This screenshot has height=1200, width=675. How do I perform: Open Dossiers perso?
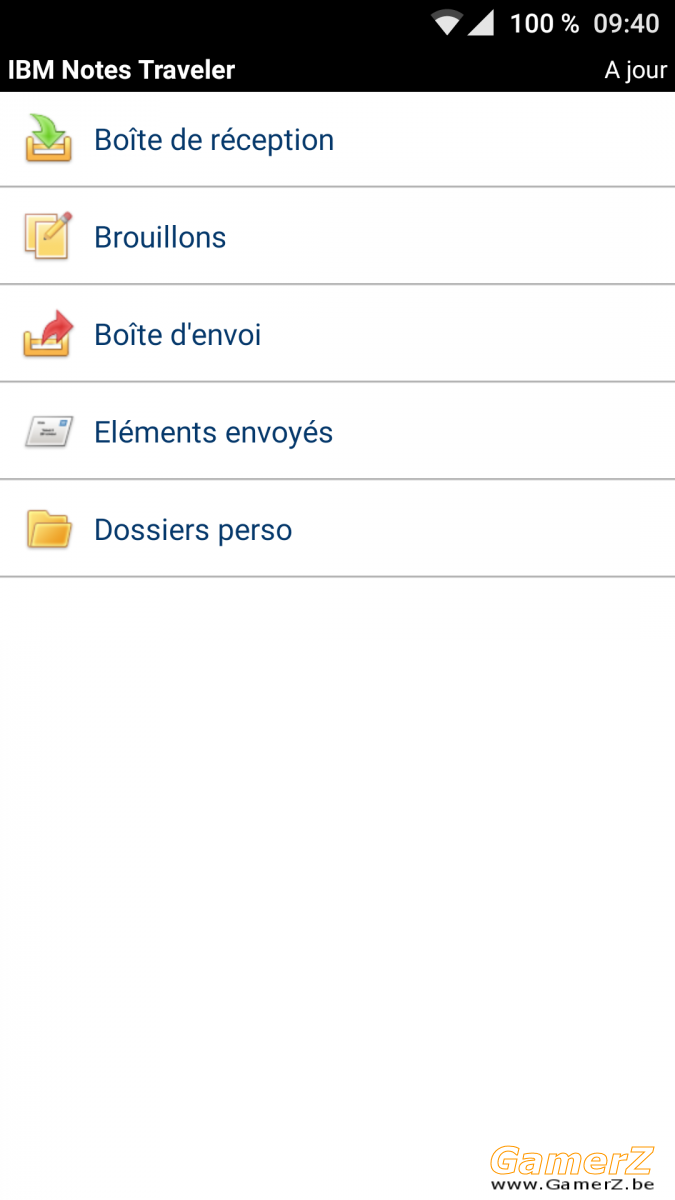(337, 529)
